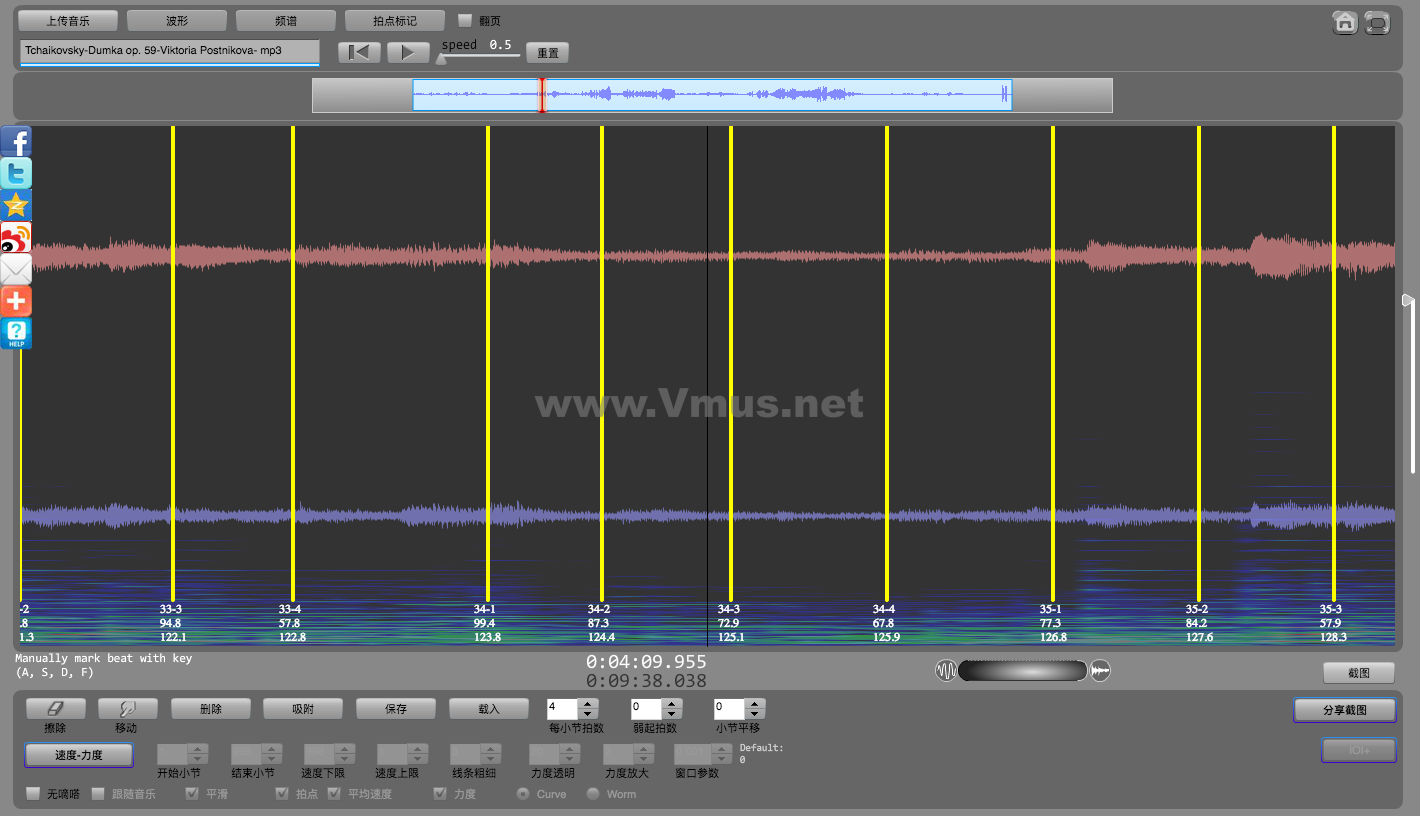The image size is (1420, 816).
Task: Click the Twitter share icon
Action: 16,174
